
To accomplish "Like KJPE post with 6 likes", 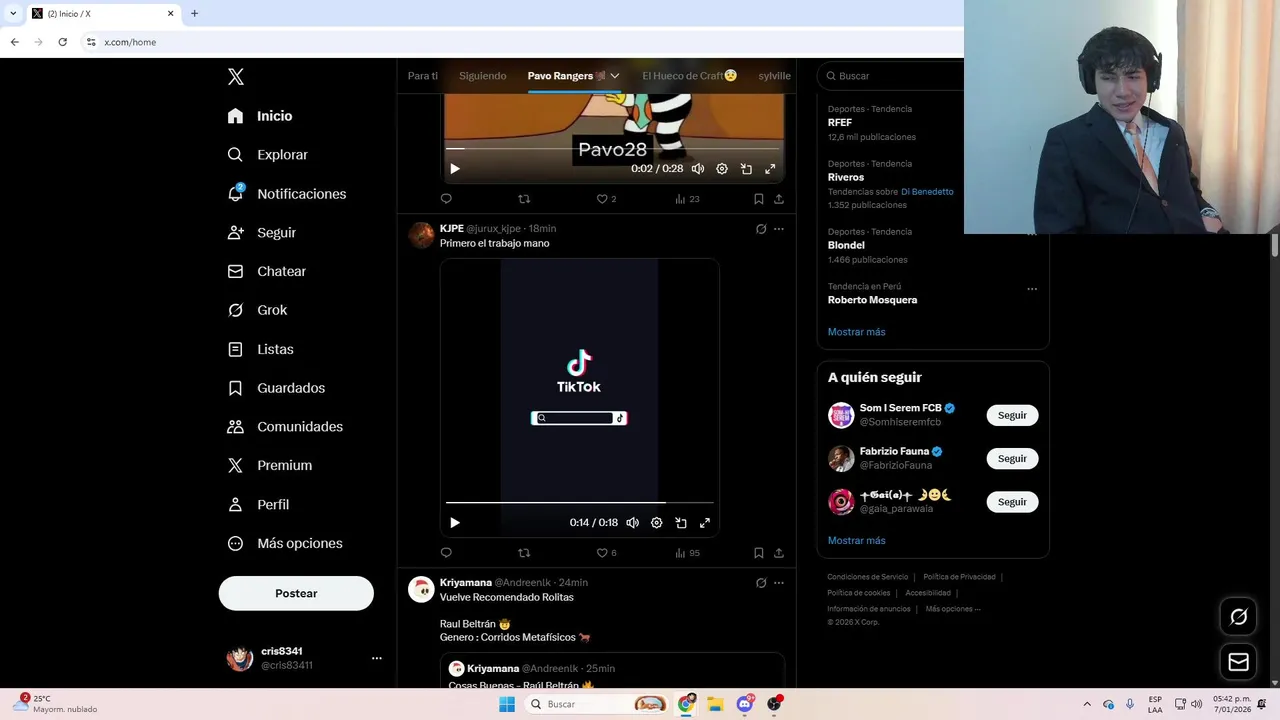I will point(606,553).
